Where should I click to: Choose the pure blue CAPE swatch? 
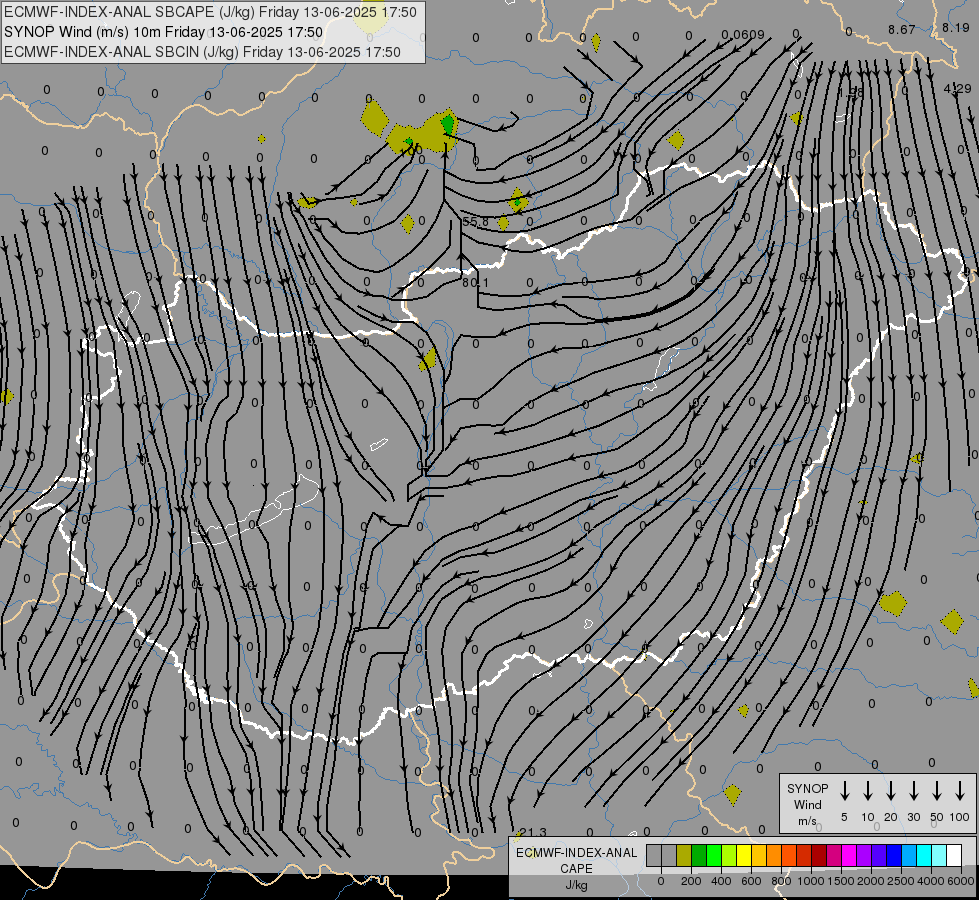895,856
